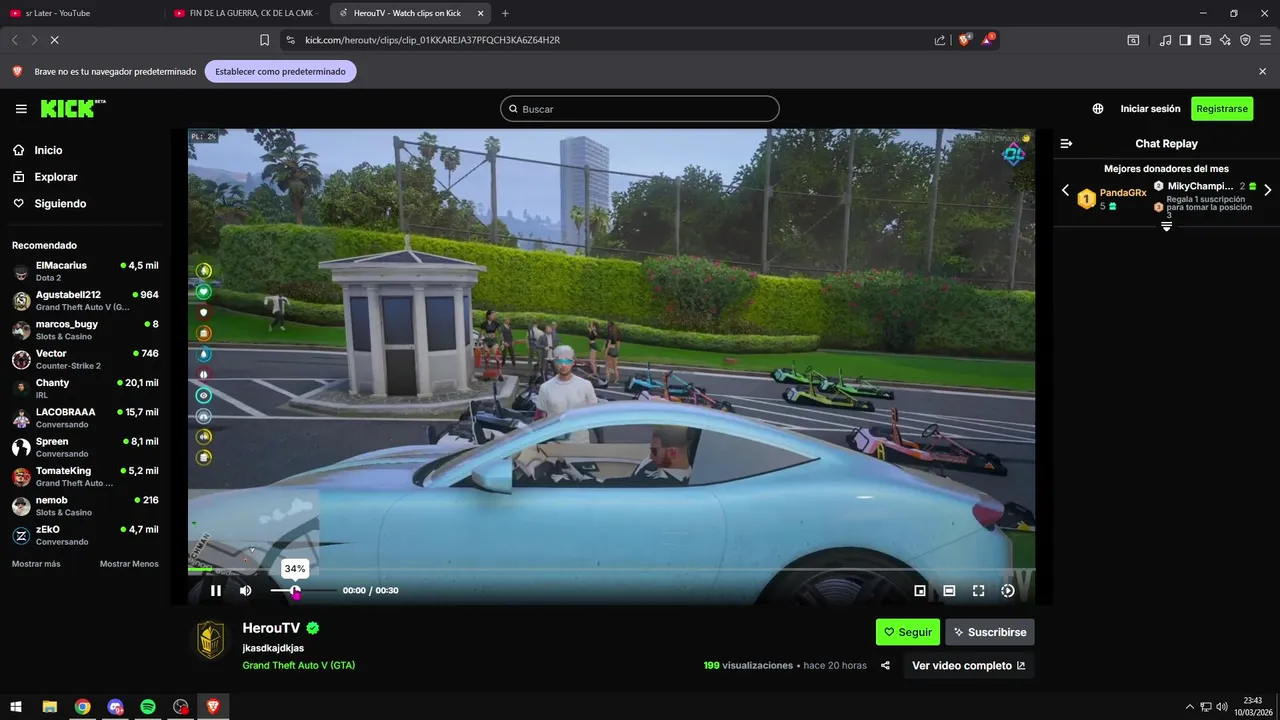
Task: Open Vector recommended channel
Action: pyautogui.click(x=85, y=359)
